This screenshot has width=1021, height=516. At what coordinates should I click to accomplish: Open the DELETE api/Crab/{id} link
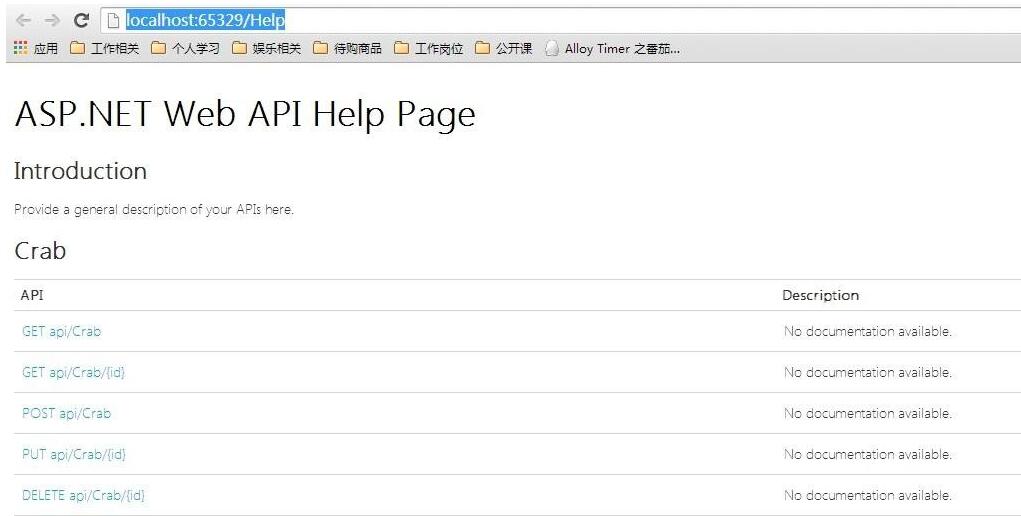pyautogui.click(x=83, y=495)
